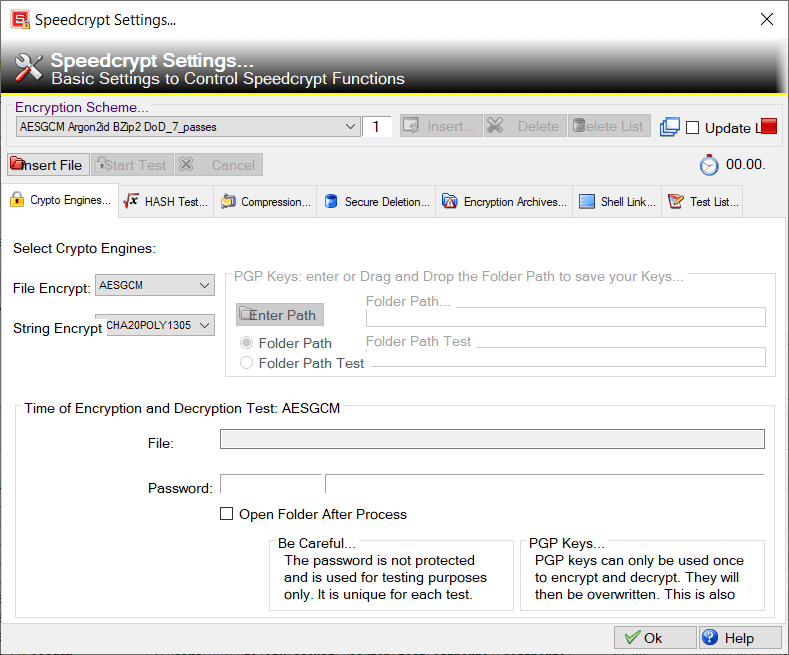Image resolution: width=789 pixels, height=655 pixels.
Task: Select the Folder Path Test radio button
Action: tap(246, 363)
